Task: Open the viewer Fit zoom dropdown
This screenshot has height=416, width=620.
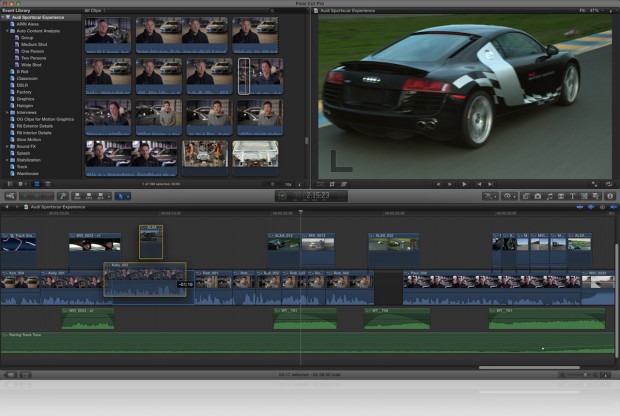Action: pyautogui.click(x=592, y=11)
